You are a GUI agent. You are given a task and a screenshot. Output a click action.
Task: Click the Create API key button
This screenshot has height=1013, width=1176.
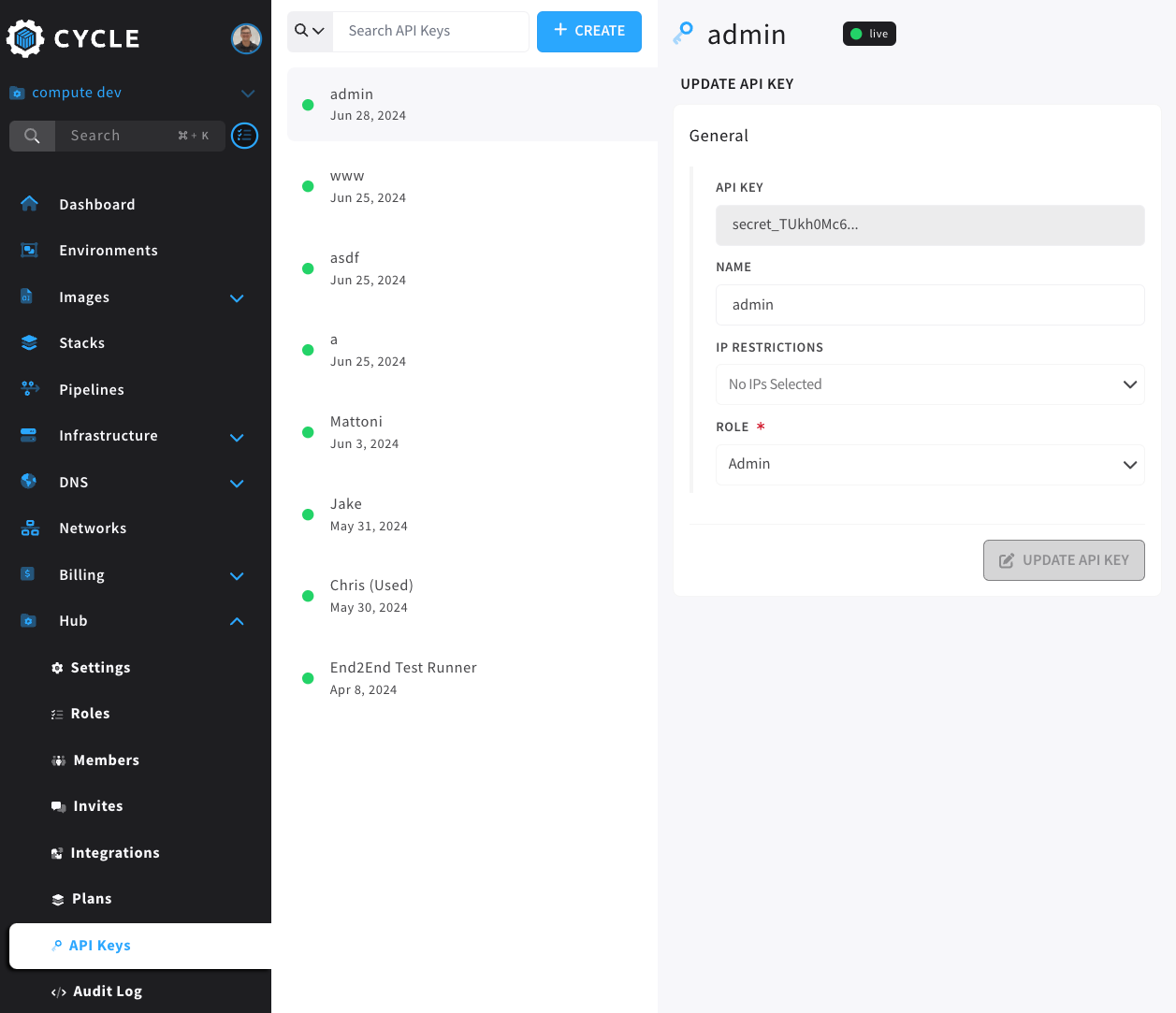(589, 31)
